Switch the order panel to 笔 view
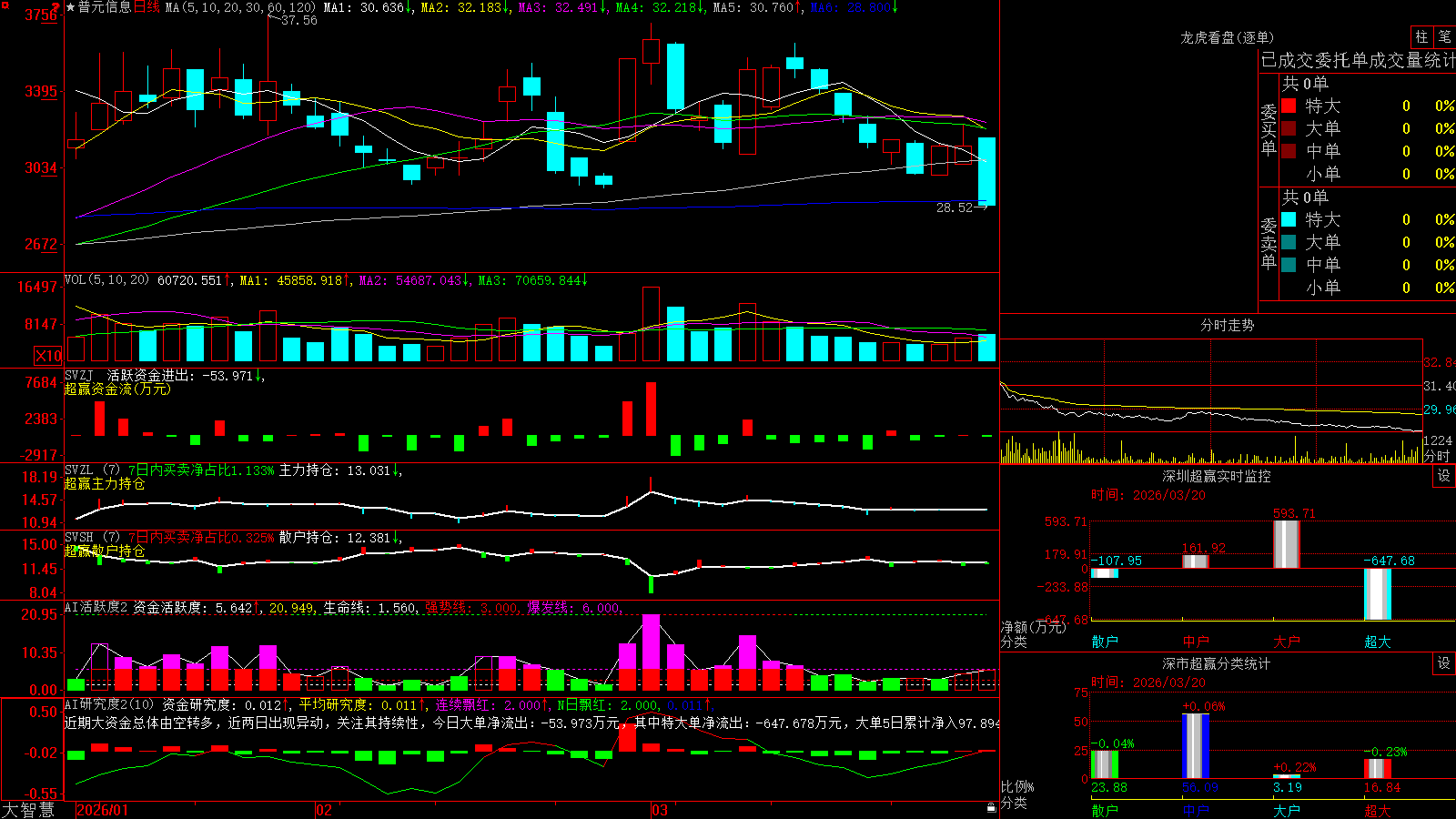This screenshot has width=1456, height=819. pos(1444,36)
